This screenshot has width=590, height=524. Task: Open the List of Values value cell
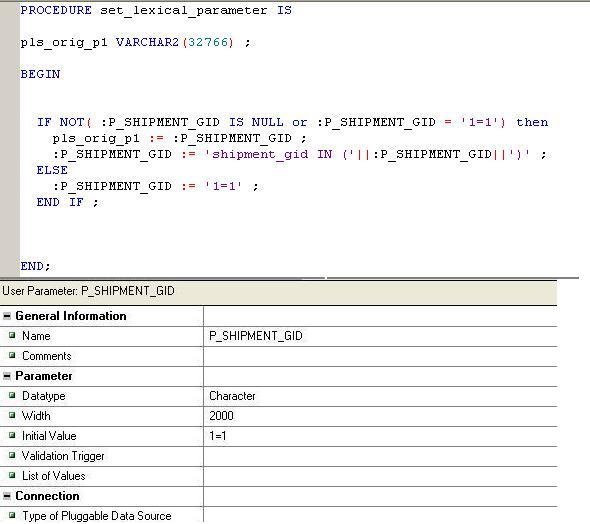tap(380, 476)
